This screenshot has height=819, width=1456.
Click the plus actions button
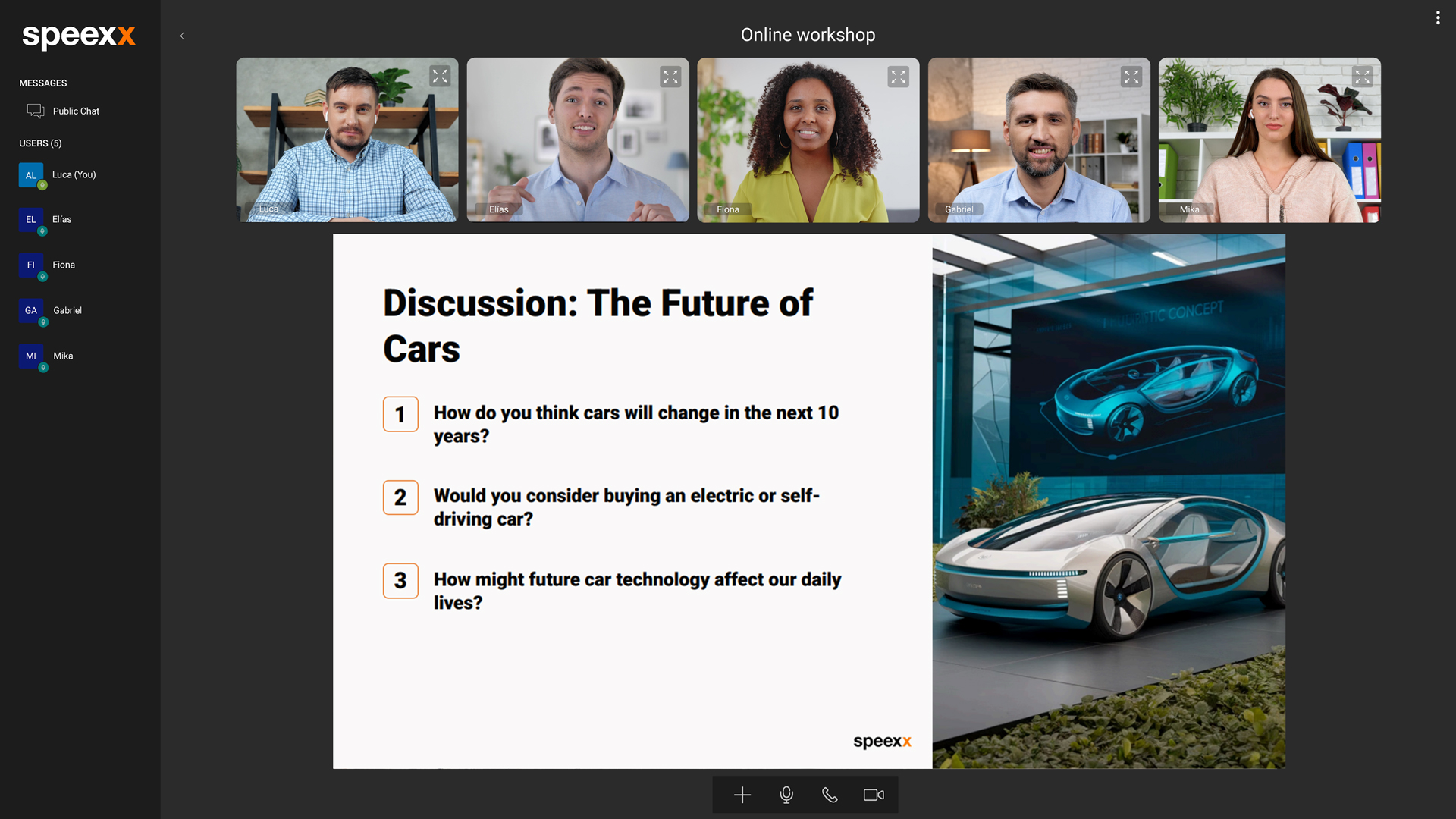click(742, 795)
